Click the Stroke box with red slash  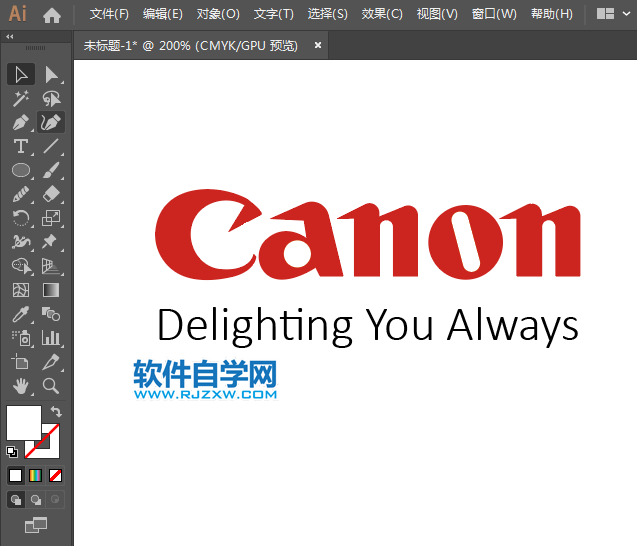click(x=49, y=448)
